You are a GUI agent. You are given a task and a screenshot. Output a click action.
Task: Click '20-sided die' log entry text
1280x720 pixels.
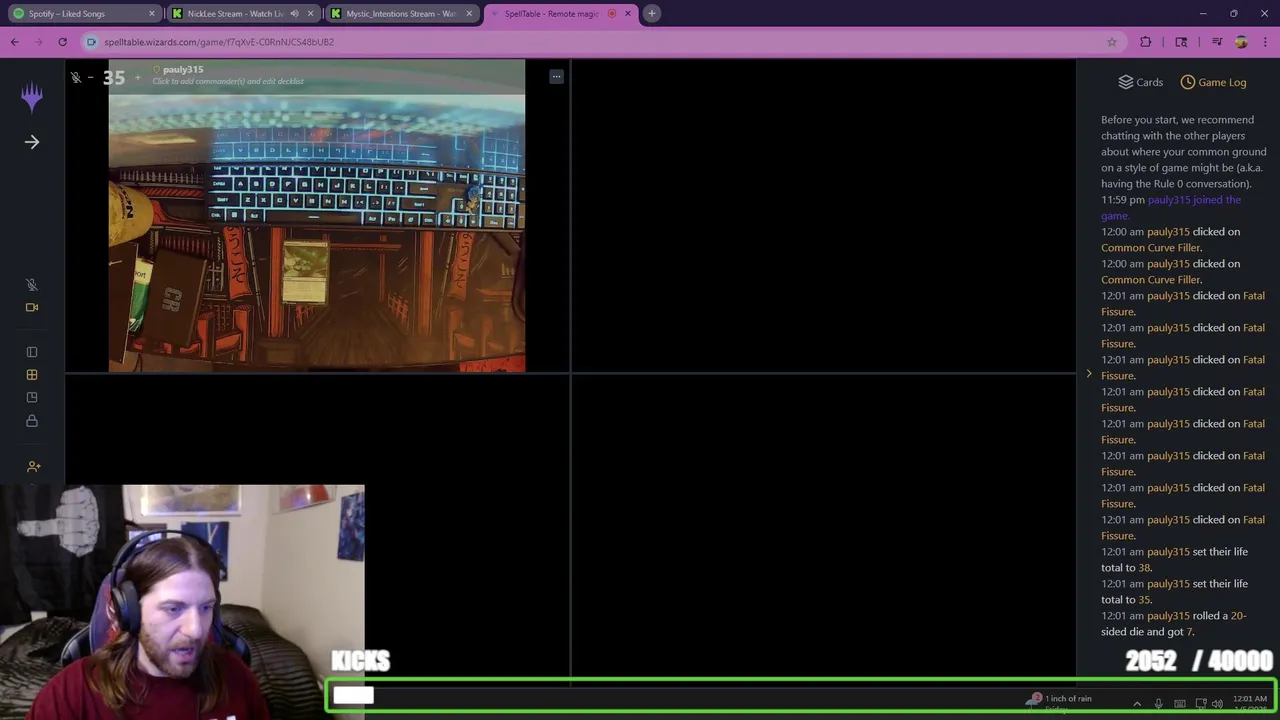coord(1174,623)
